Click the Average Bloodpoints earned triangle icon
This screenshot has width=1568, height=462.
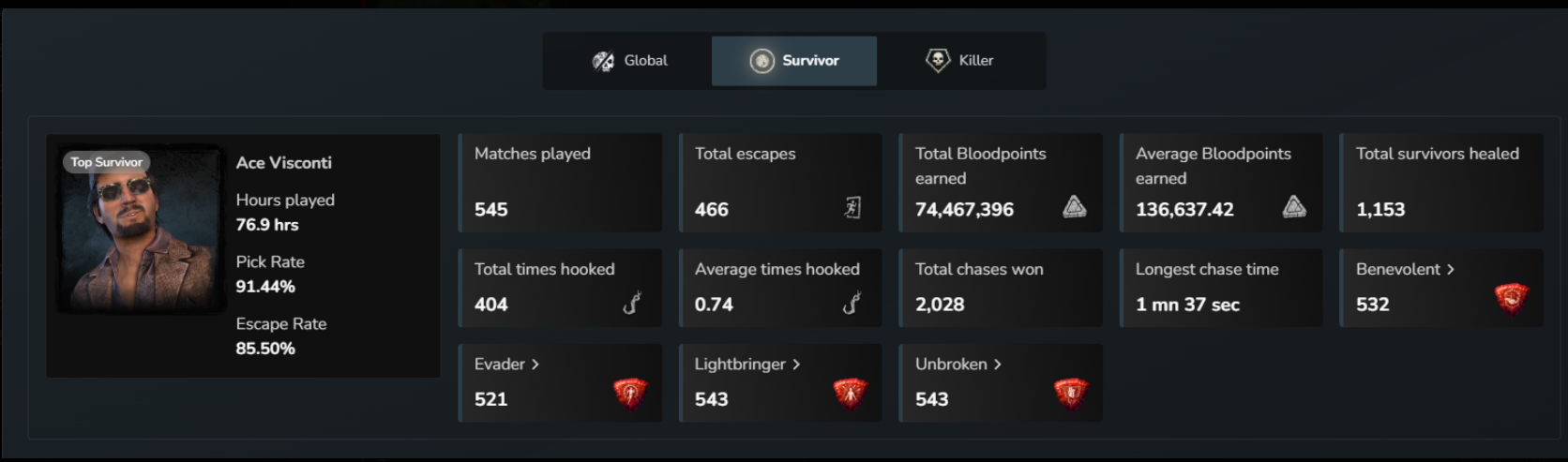pyautogui.click(x=1294, y=207)
